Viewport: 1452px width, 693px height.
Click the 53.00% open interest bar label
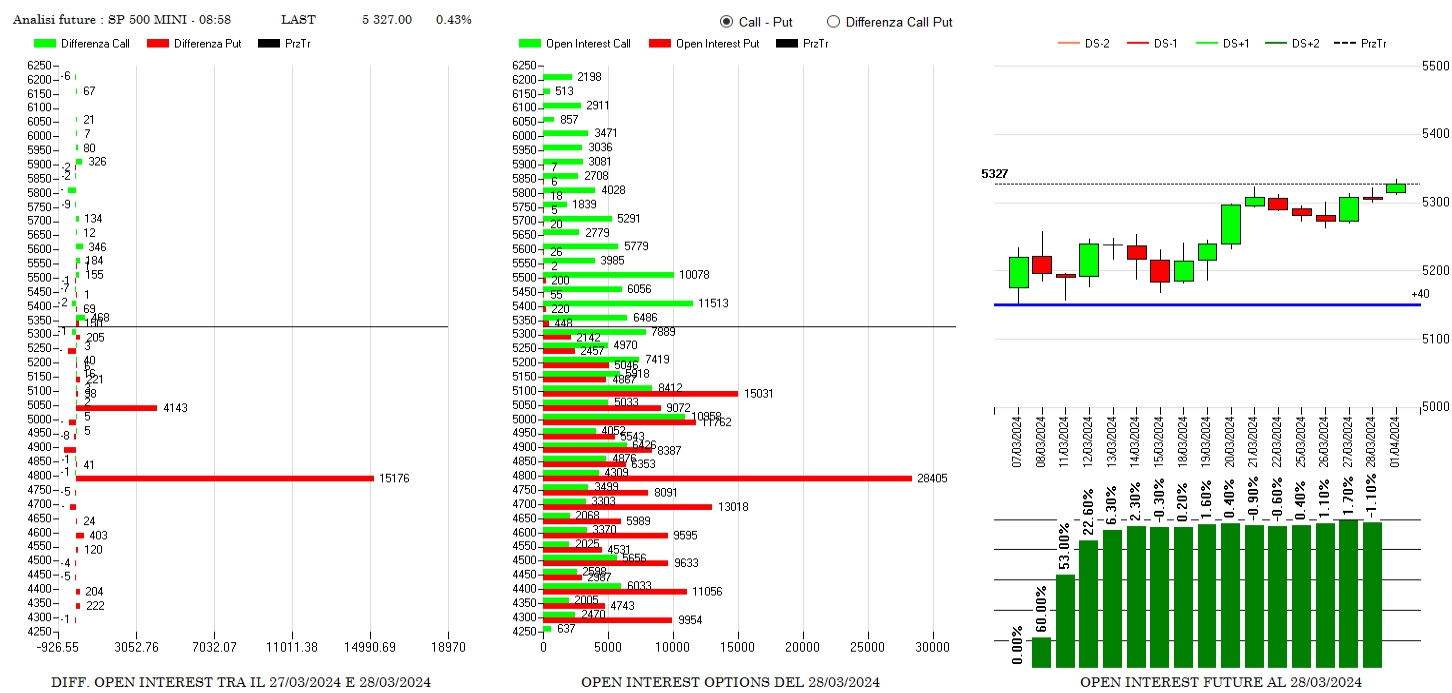[x=1066, y=547]
